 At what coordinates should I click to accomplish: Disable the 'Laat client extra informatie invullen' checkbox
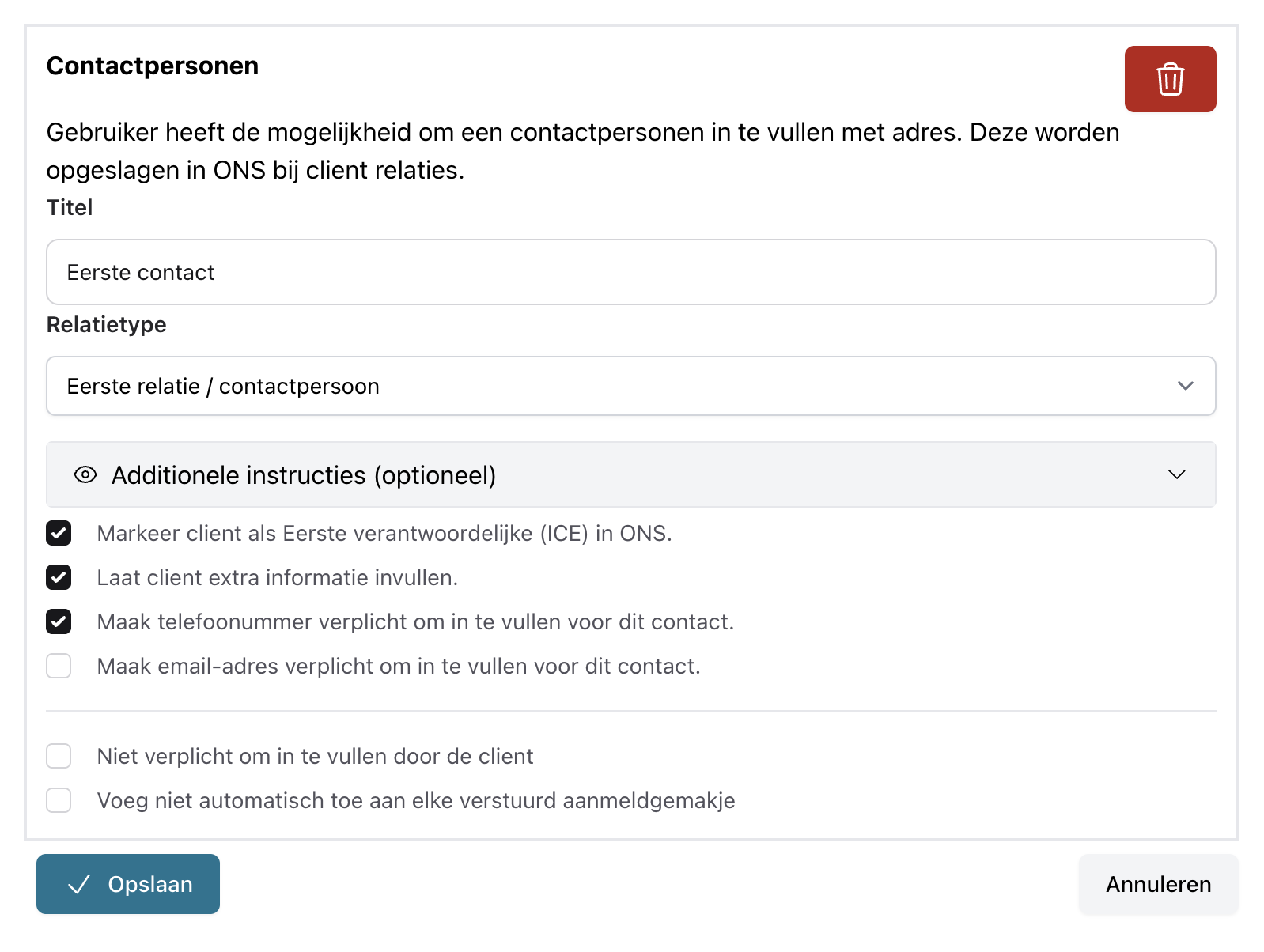[59, 577]
